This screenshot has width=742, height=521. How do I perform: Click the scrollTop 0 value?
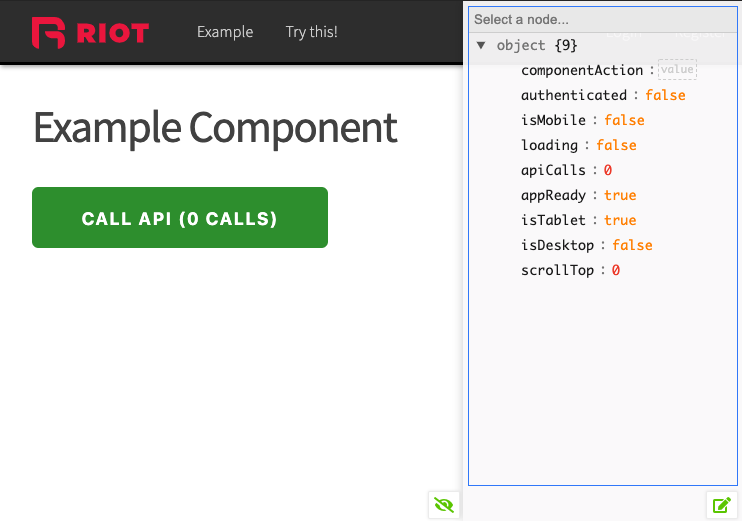pyautogui.click(x=616, y=270)
